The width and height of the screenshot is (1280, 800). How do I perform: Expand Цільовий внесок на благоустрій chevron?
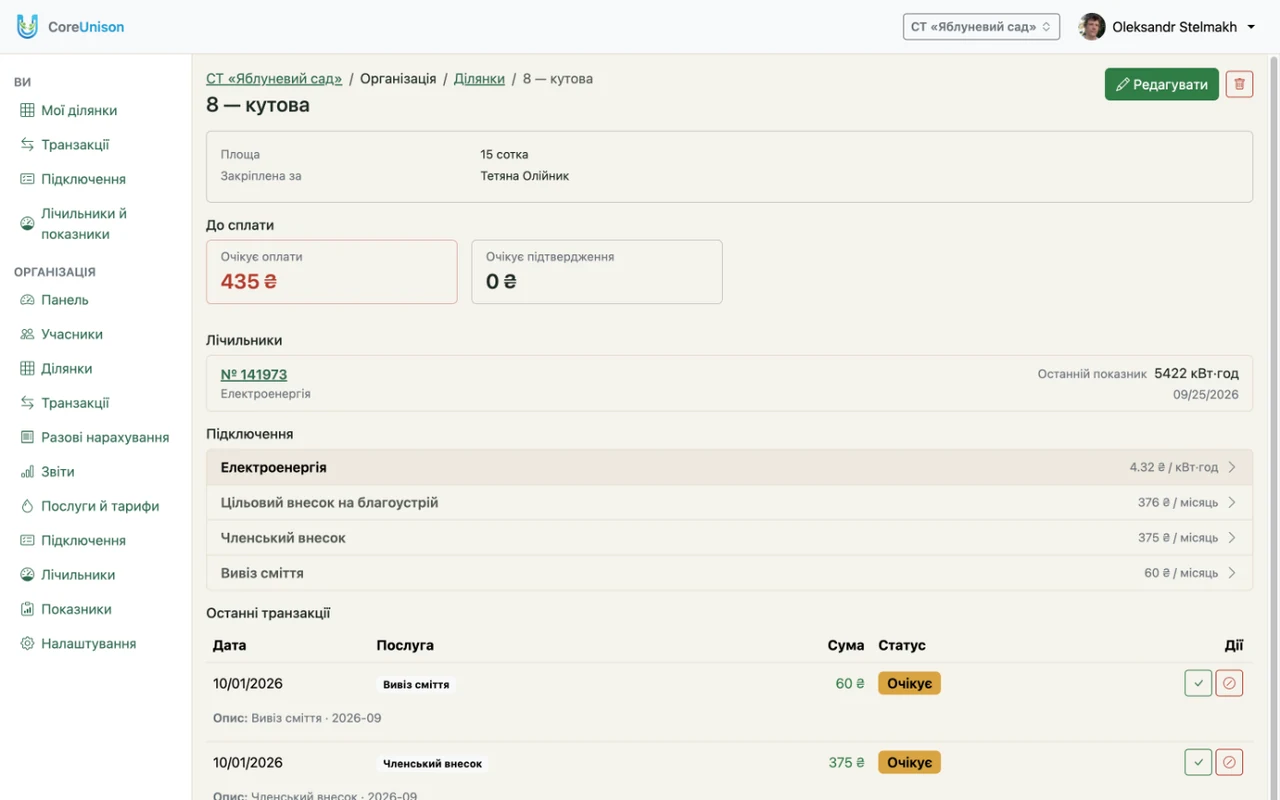point(1232,502)
